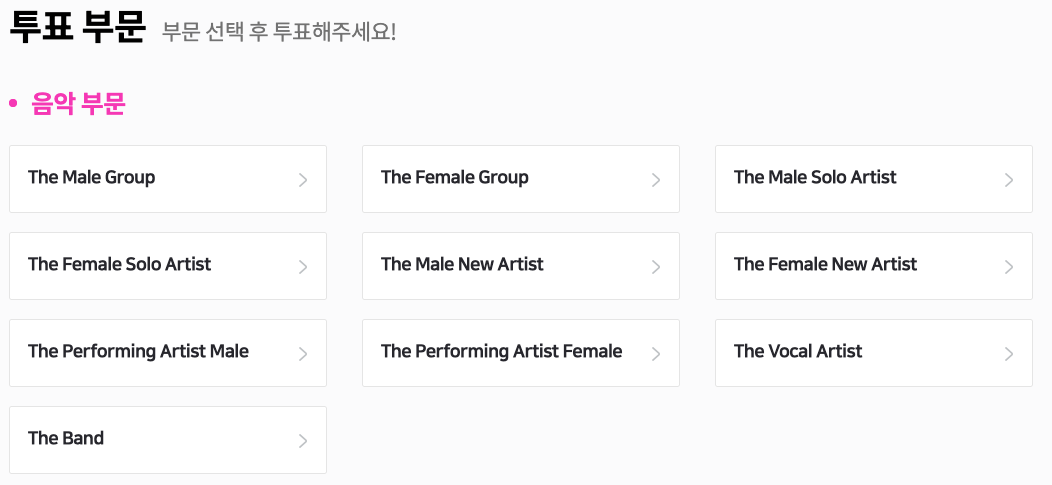Click the pink 음악 부문 section heading
1052x485 pixels.
tap(78, 104)
